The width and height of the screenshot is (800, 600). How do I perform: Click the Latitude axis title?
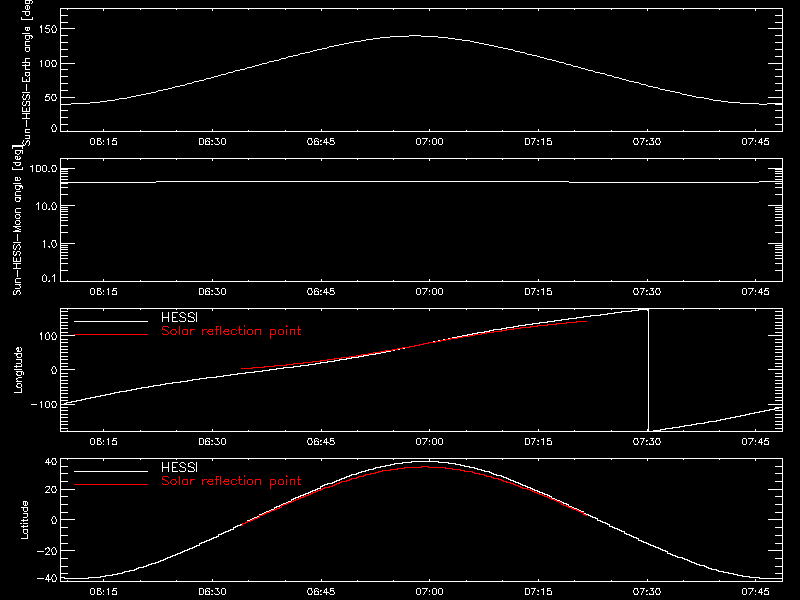[x=24, y=520]
